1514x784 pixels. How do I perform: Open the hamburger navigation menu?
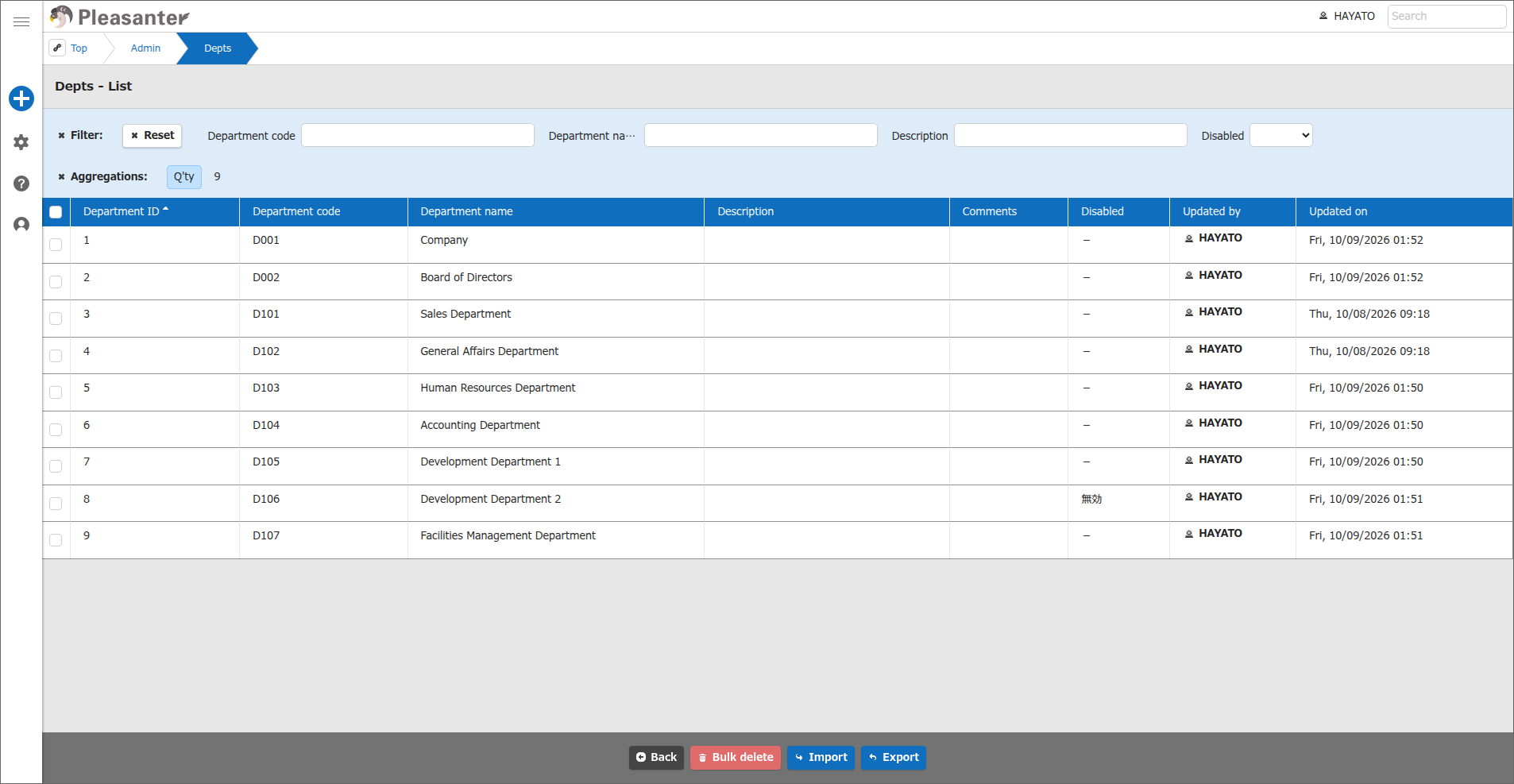tap(21, 21)
